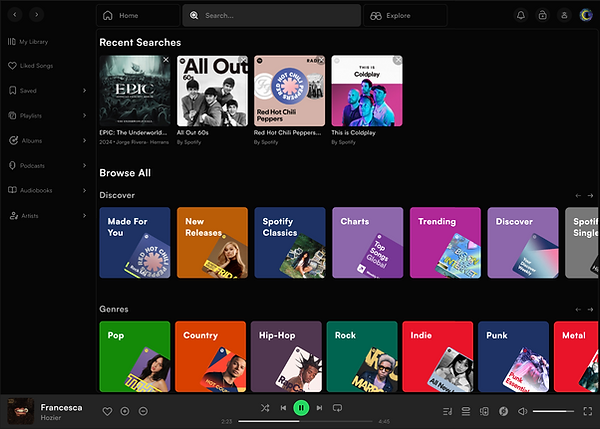Open 'Red Hot Chili Peppers...' title link
This screenshot has width=600, height=429.
click(287, 132)
